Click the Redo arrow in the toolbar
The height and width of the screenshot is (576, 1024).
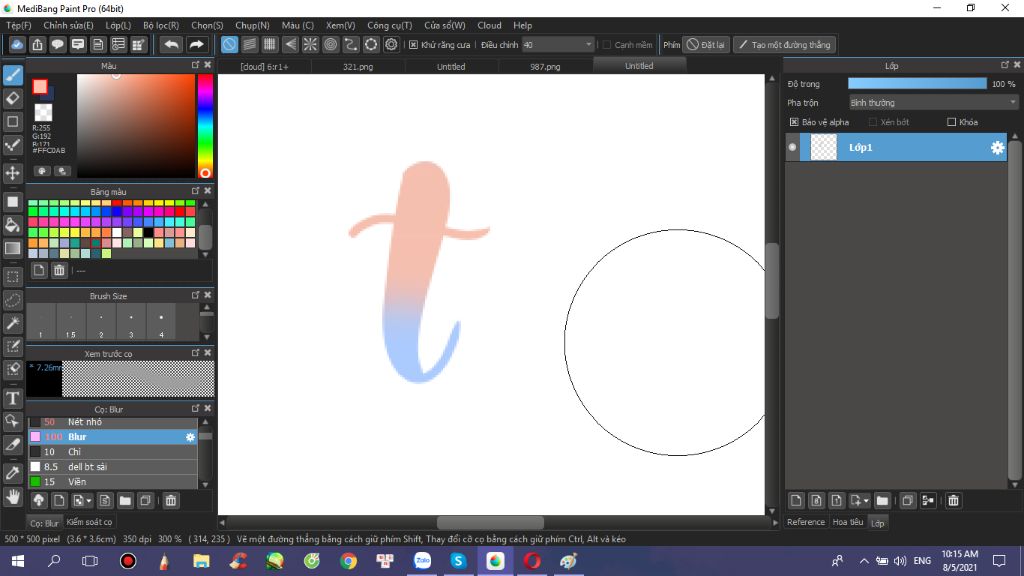(x=197, y=44)
